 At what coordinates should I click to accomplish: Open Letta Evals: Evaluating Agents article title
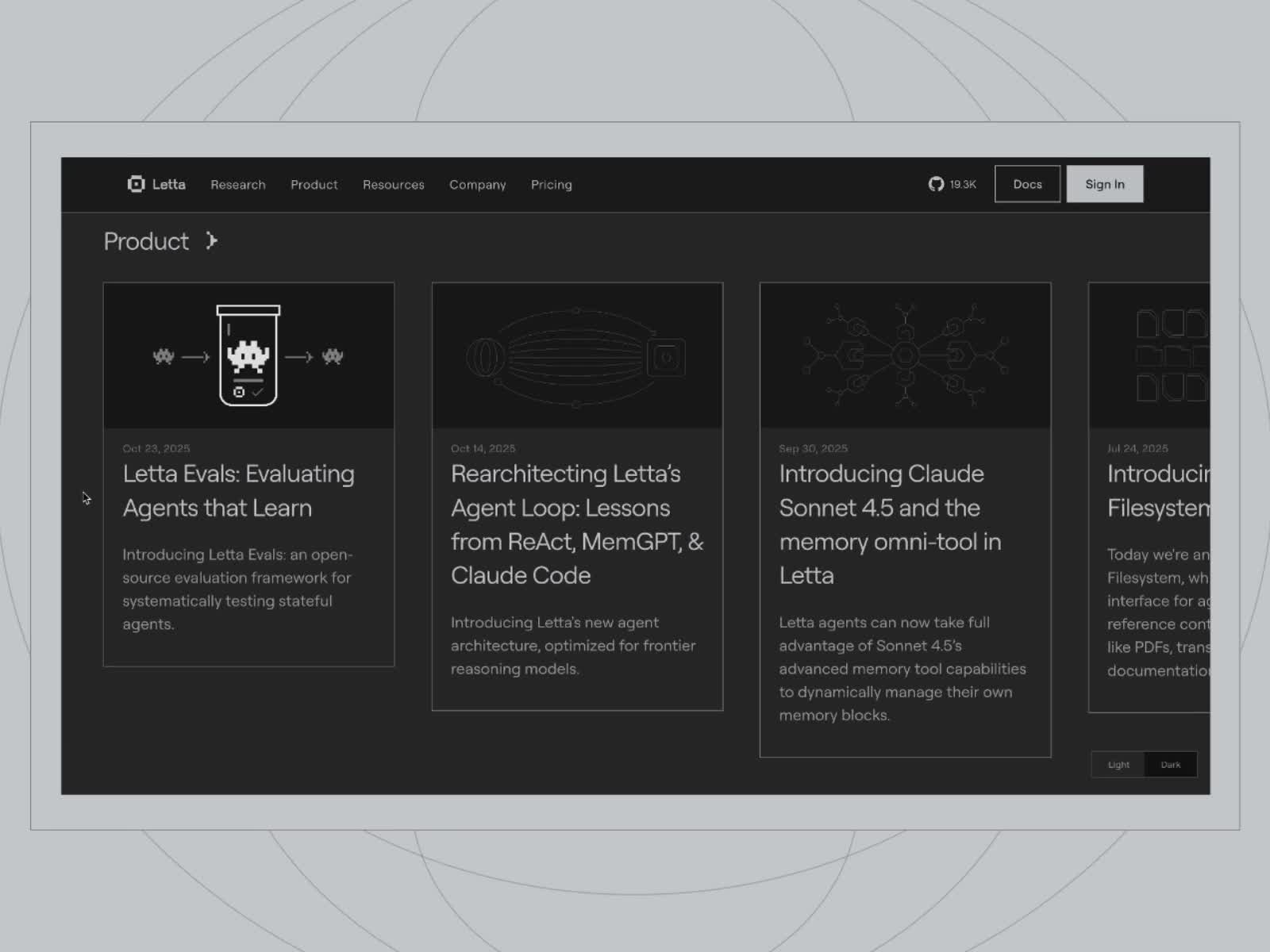click(x=238, y=490)
